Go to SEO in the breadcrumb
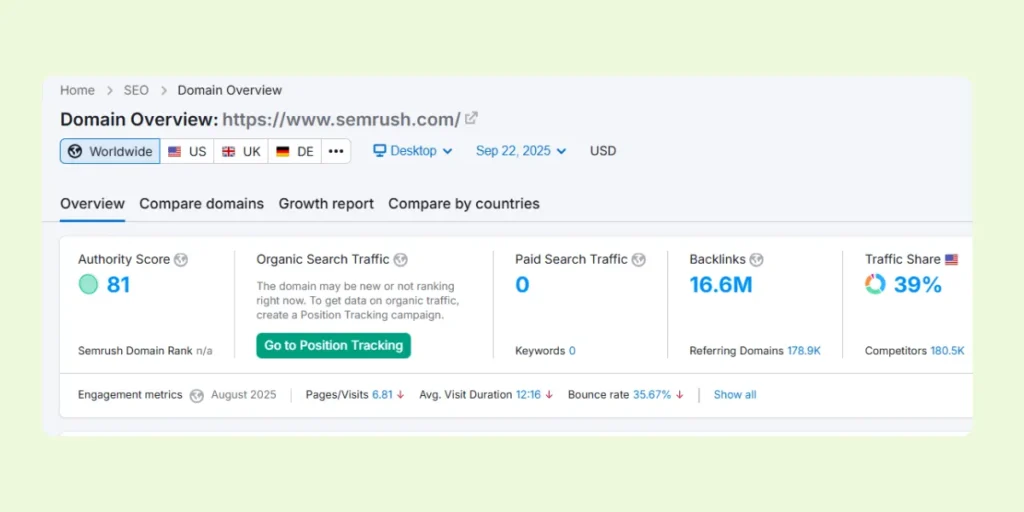 tap(136, 90)
